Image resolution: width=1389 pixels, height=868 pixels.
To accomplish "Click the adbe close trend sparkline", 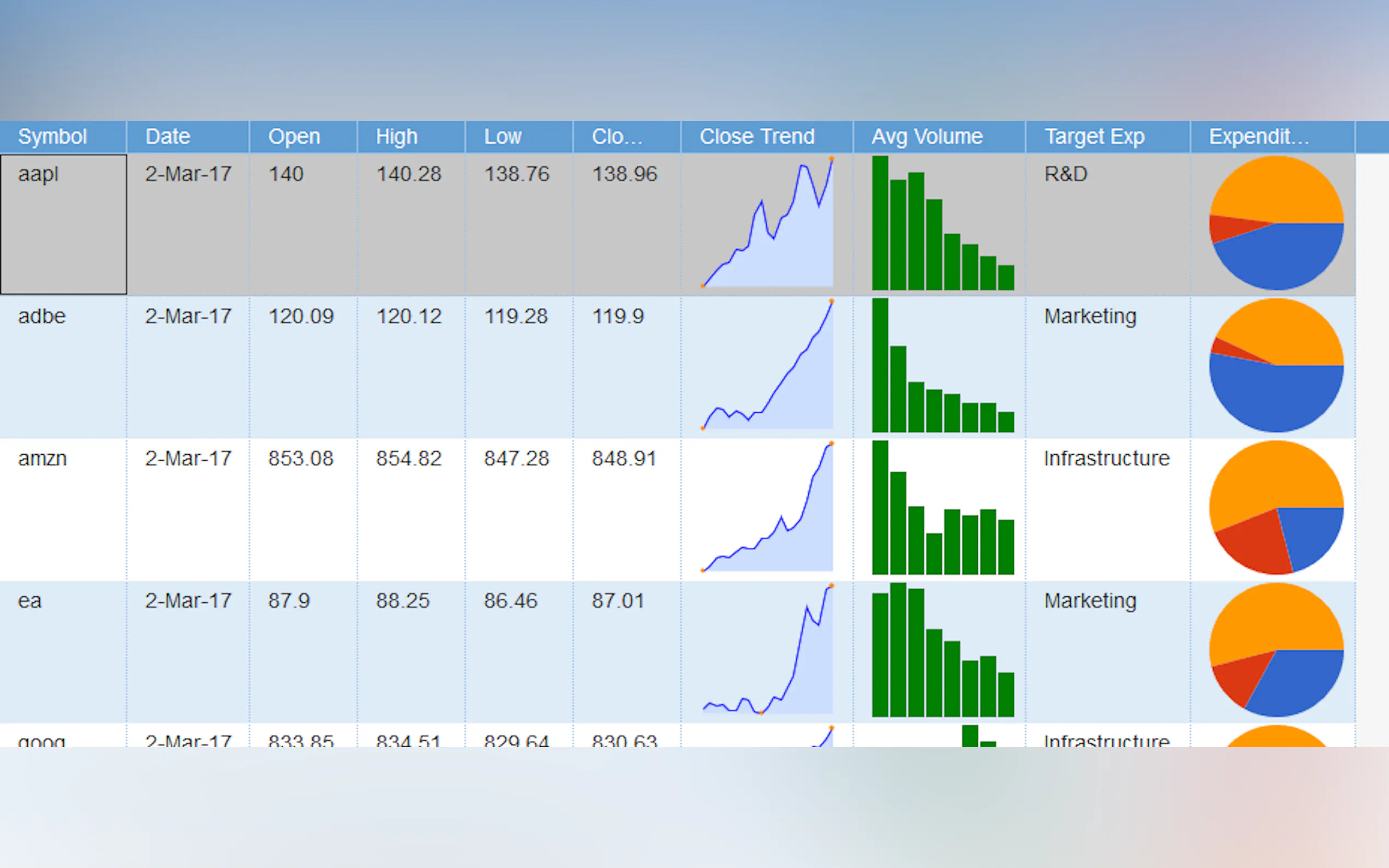I will tap(767, 366).
